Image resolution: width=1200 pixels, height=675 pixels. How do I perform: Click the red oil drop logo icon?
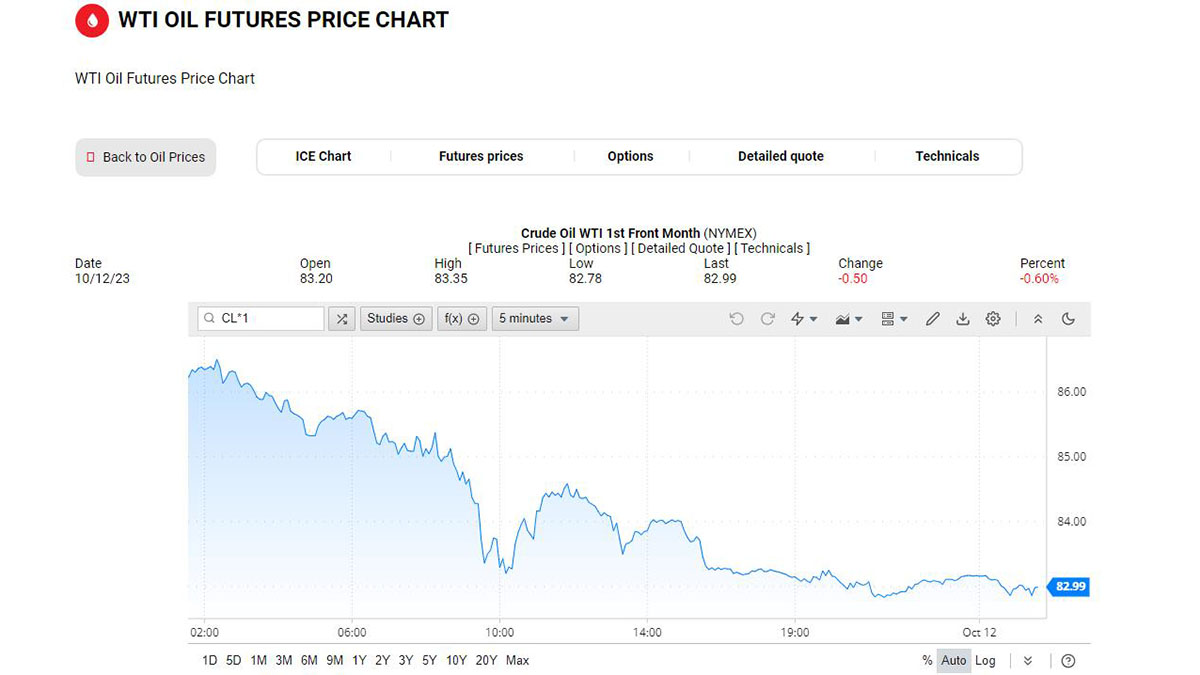click(92, 20)
